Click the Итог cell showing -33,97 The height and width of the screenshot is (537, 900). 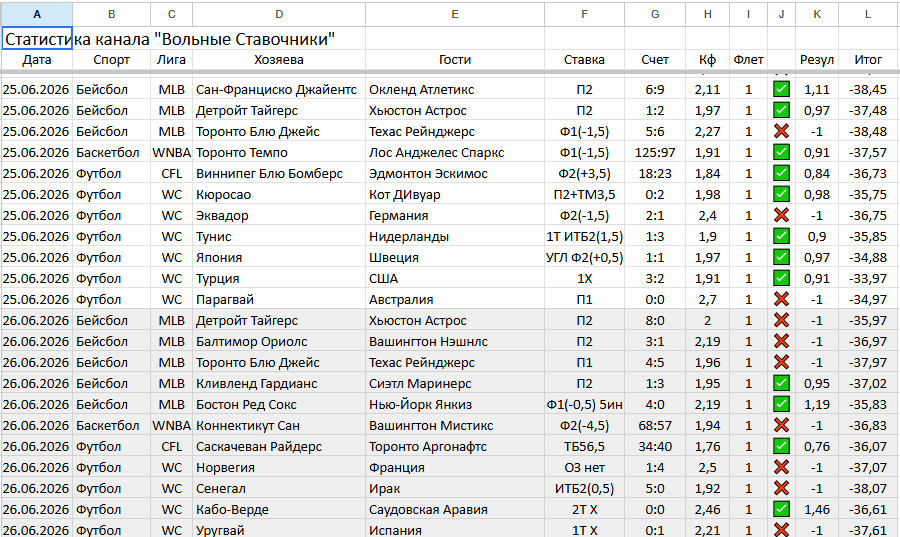(868, 279)
